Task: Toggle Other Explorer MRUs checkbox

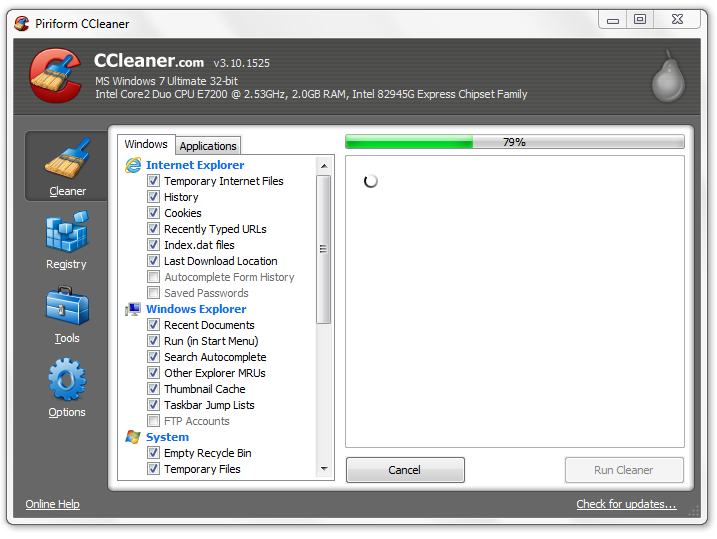Action: point(154,373)
